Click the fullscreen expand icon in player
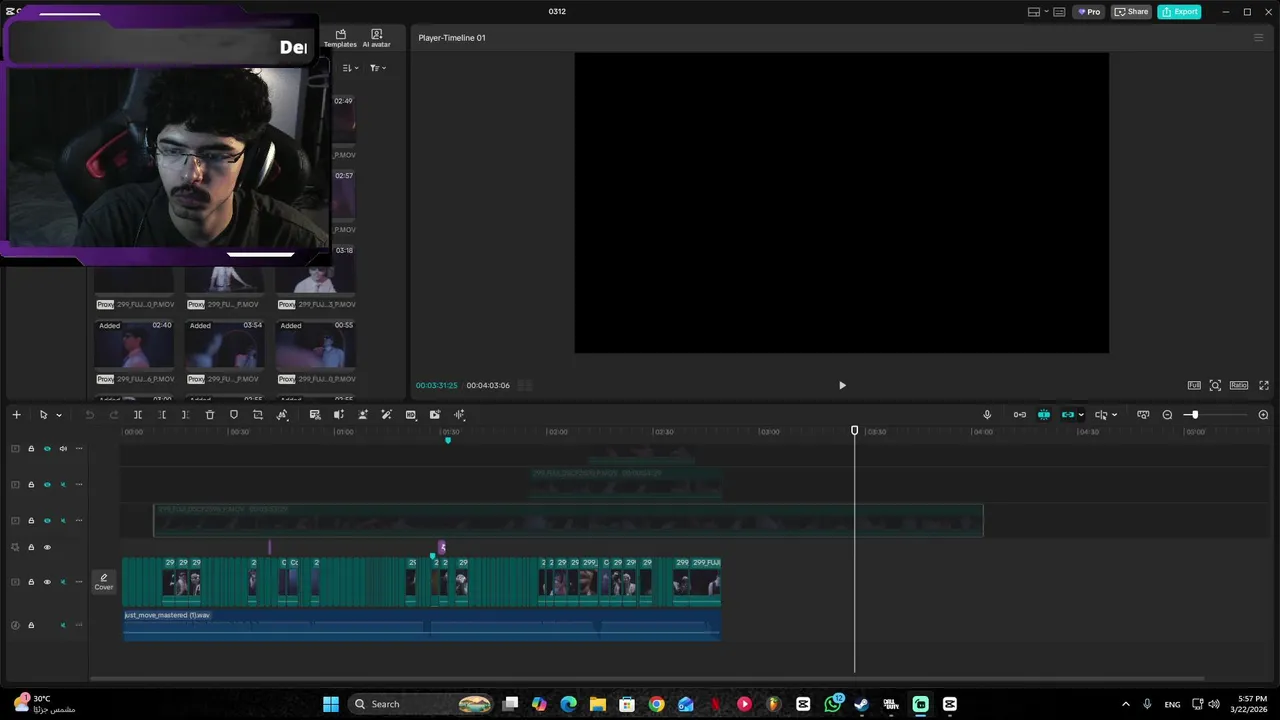Image resolution: width=1280 pixels, height=720 pixels. click(x=1264, y=385)
